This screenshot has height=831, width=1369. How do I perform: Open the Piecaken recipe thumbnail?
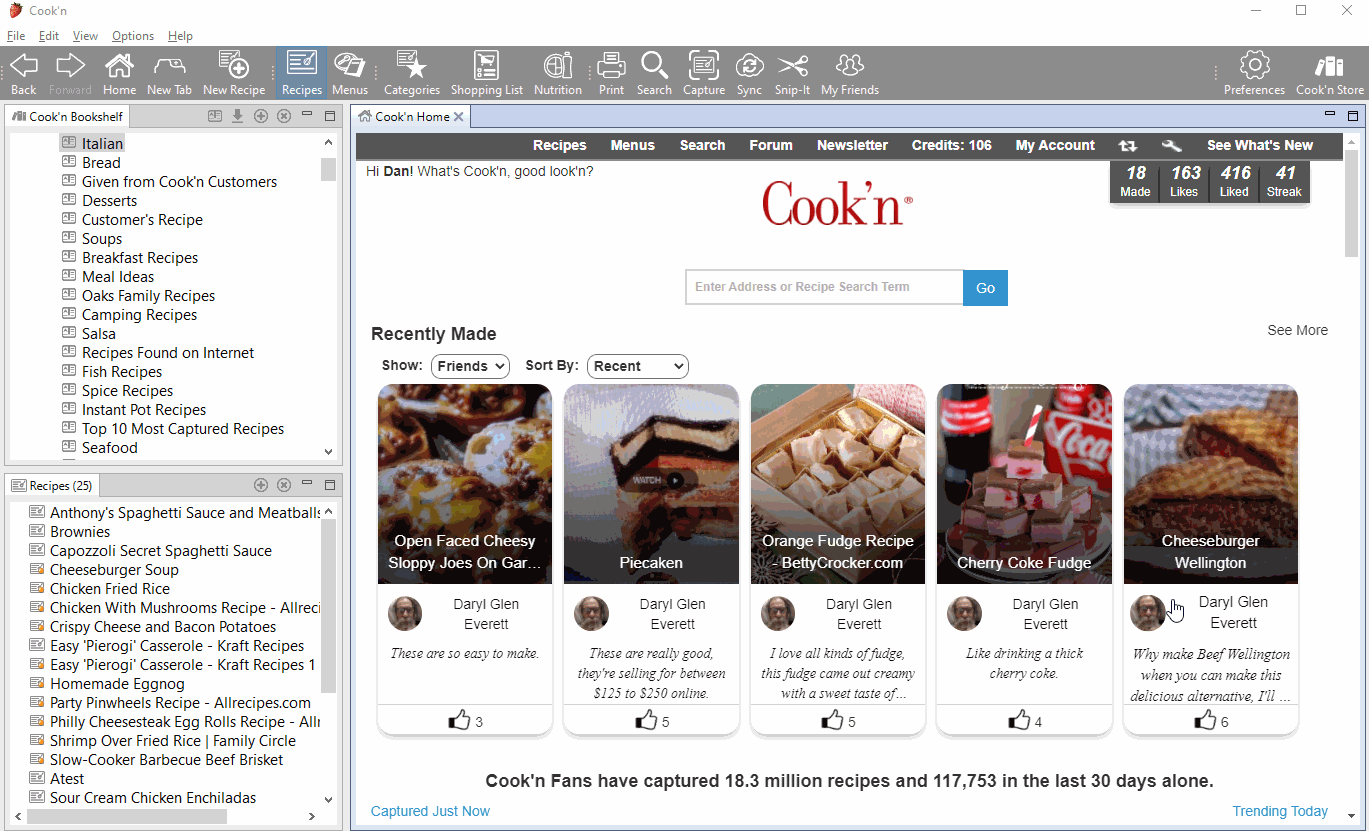point(651,484)
